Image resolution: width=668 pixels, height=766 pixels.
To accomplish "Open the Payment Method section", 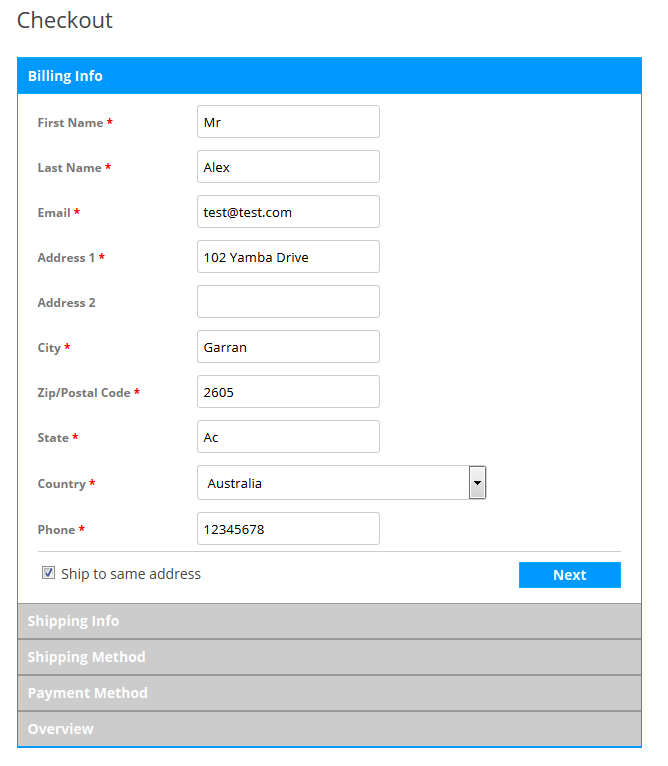I will click(x=329, y=693).
